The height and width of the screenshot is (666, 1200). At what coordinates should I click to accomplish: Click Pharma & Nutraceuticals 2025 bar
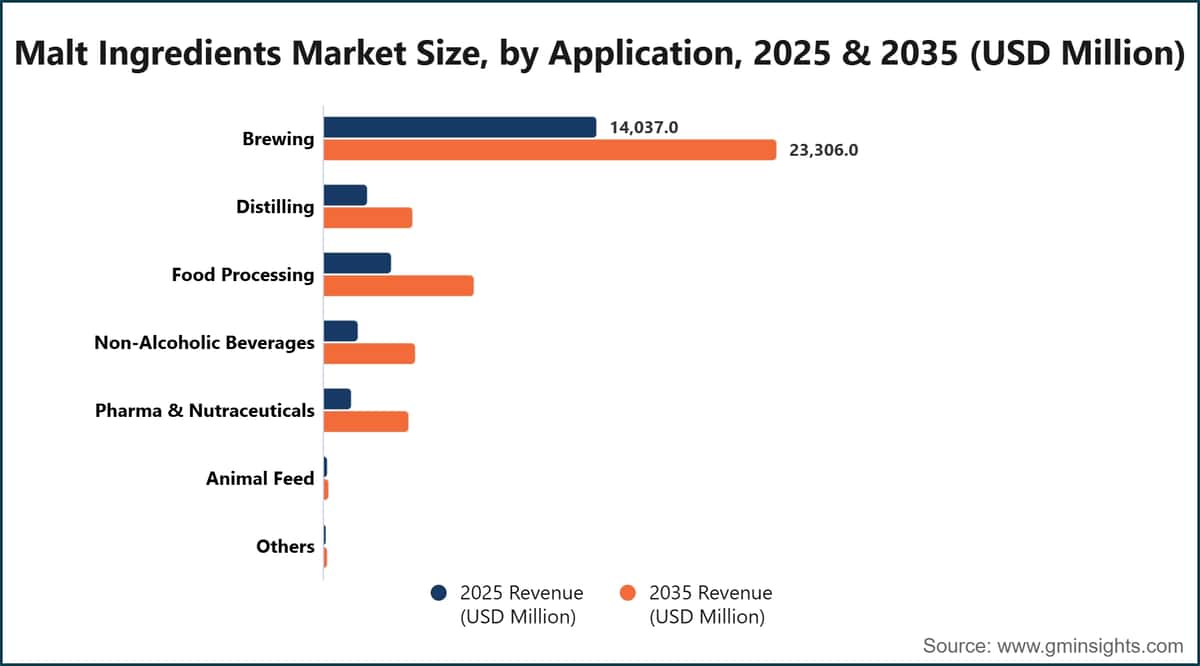pyautogui.click(x=337, y=399)
